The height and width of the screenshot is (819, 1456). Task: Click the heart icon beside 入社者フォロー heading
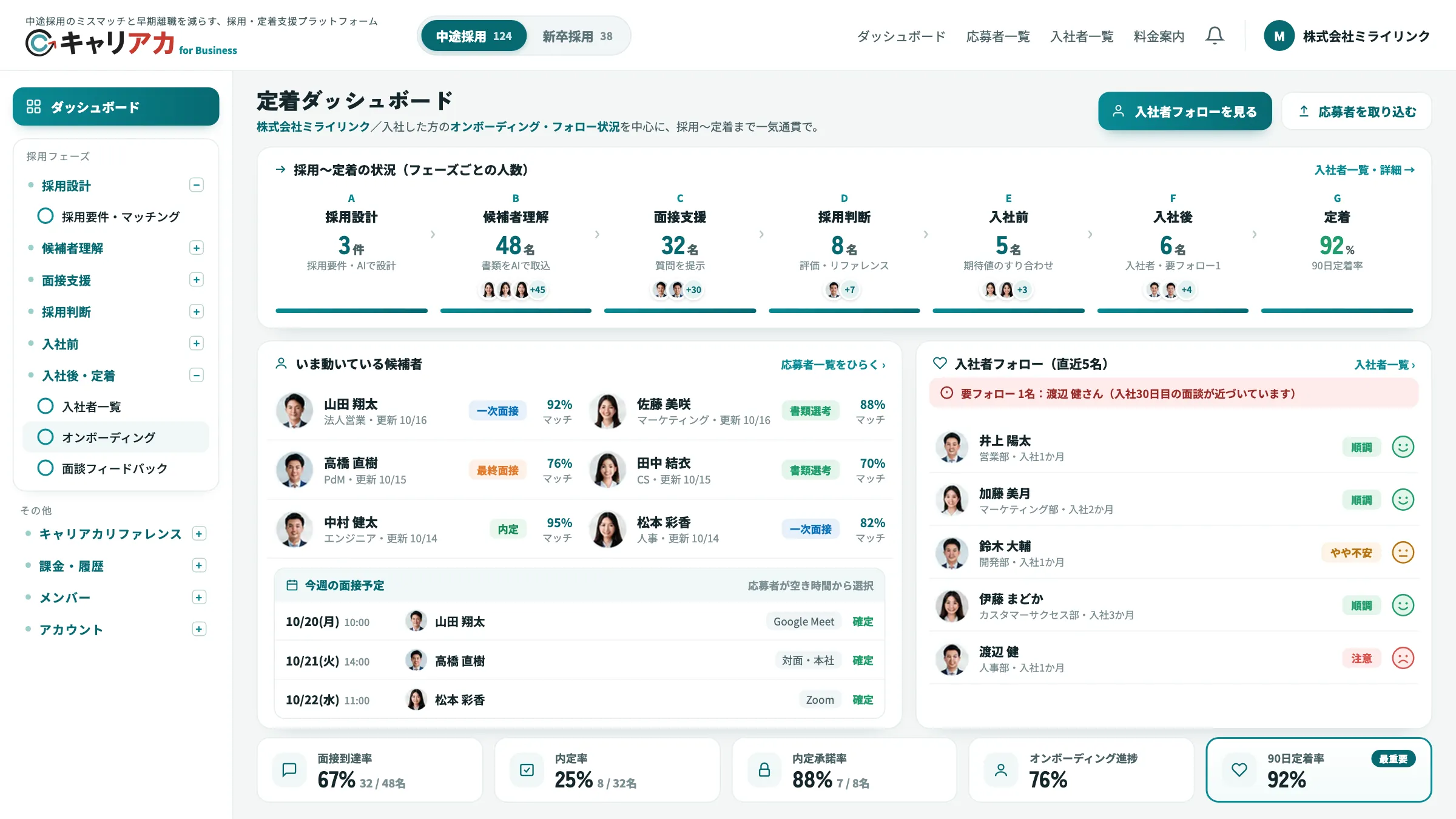pos(940,363)
